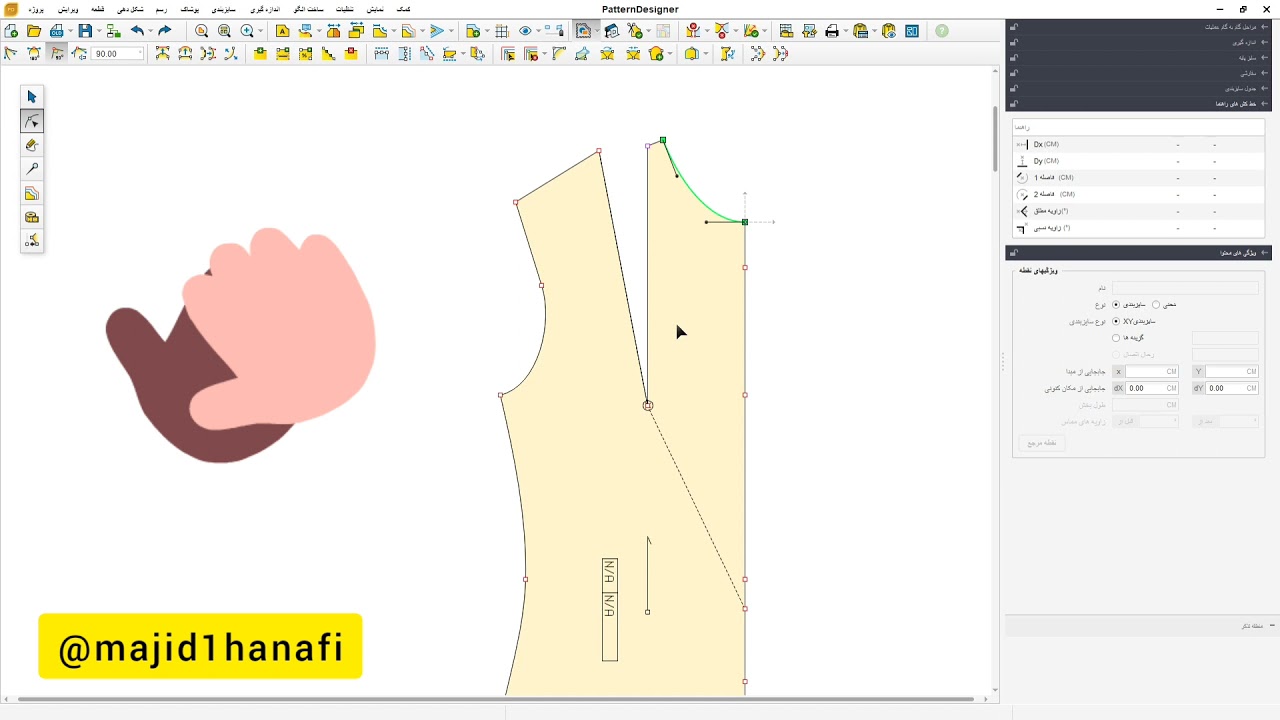Click the printer icon
1280x720 pixels.
[x=832, y=31]
